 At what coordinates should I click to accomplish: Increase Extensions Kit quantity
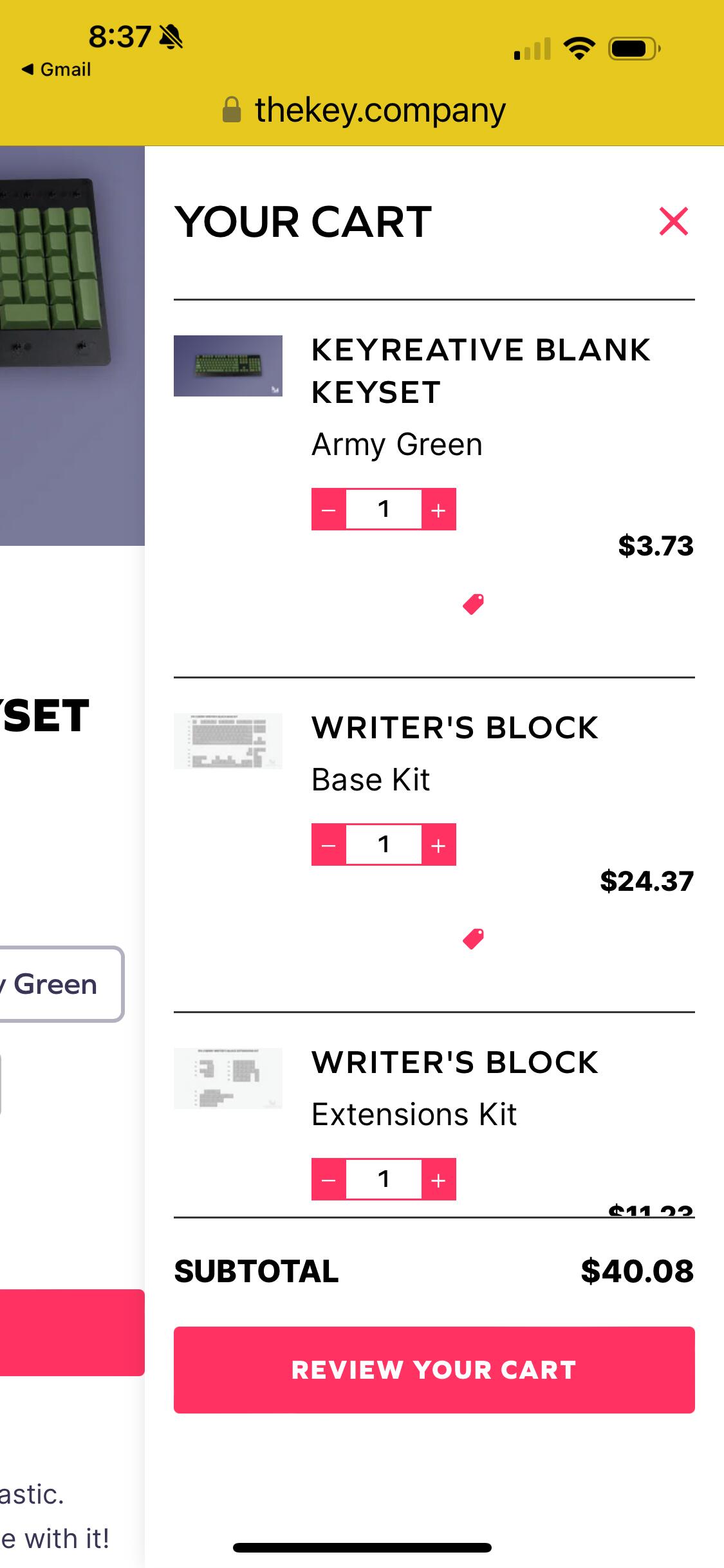point(438,1179)
